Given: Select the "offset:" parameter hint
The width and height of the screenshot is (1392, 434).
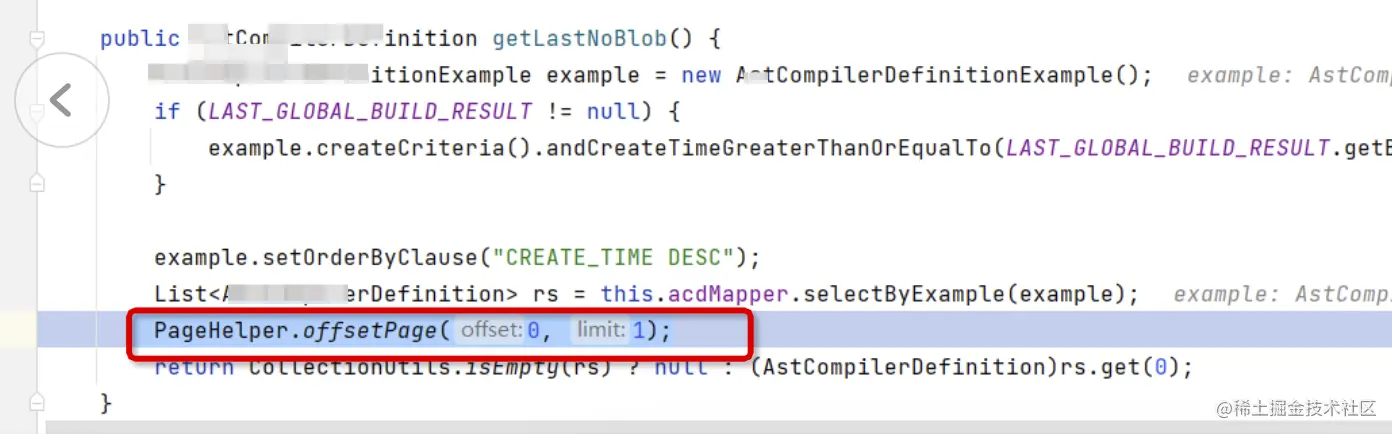Looking at the screenshot, I should tap(492, 330).
